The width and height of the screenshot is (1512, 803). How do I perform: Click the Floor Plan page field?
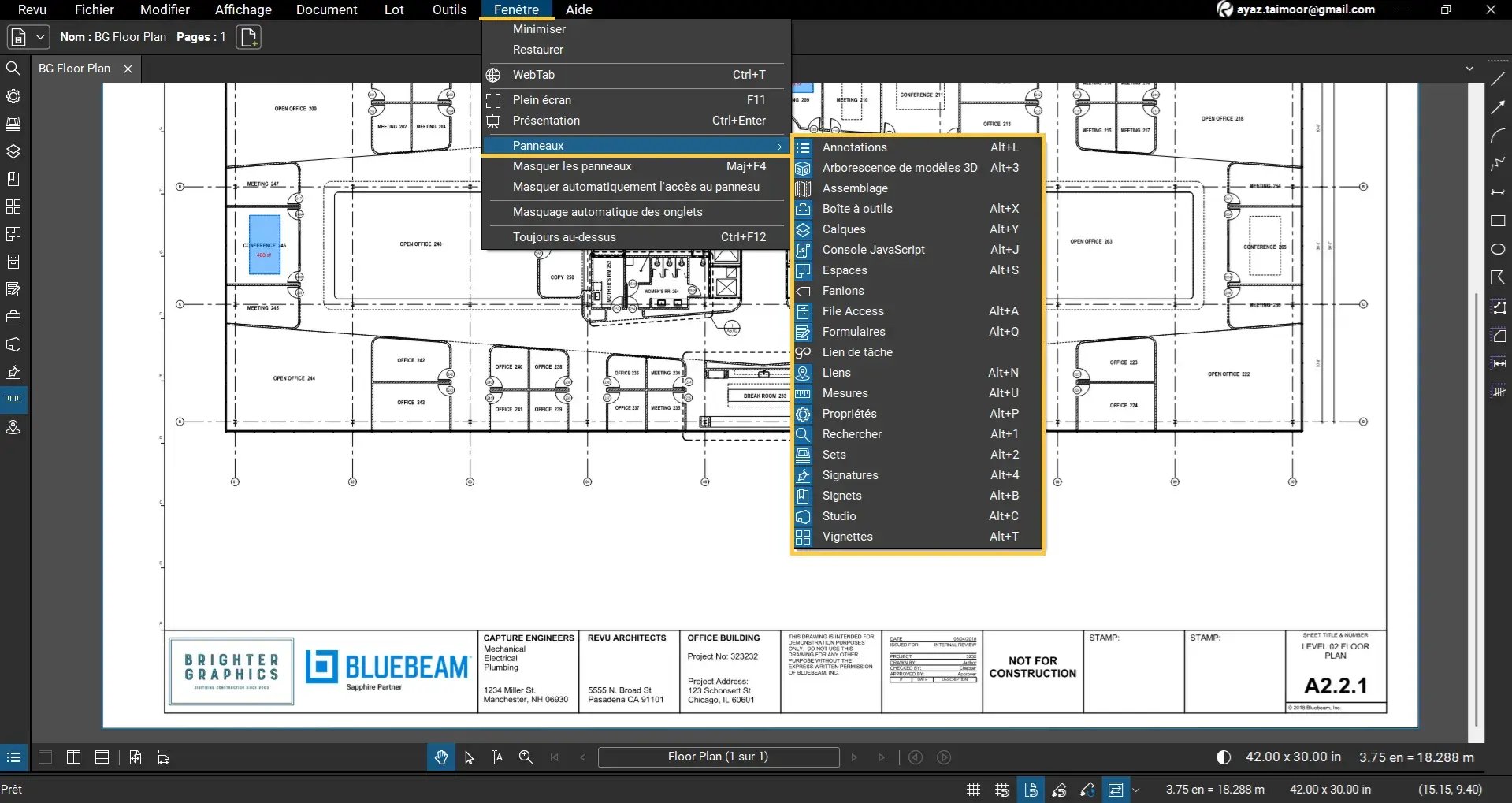[x=718, y=757]
